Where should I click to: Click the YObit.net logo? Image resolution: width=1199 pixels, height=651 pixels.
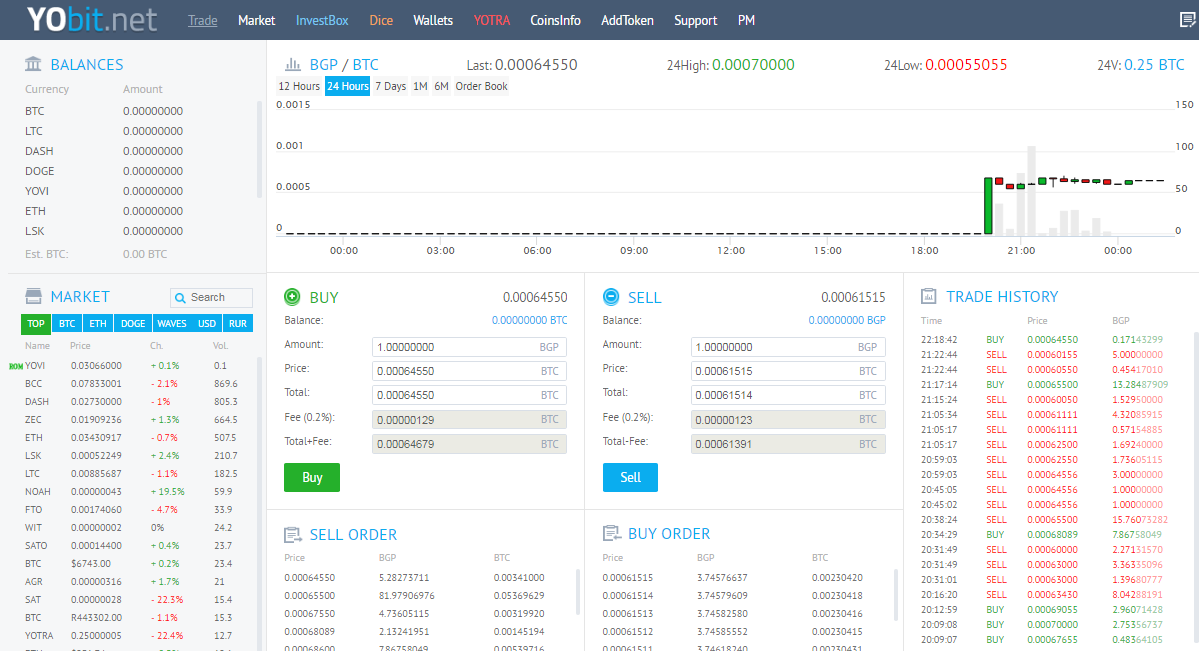(92, 20)
